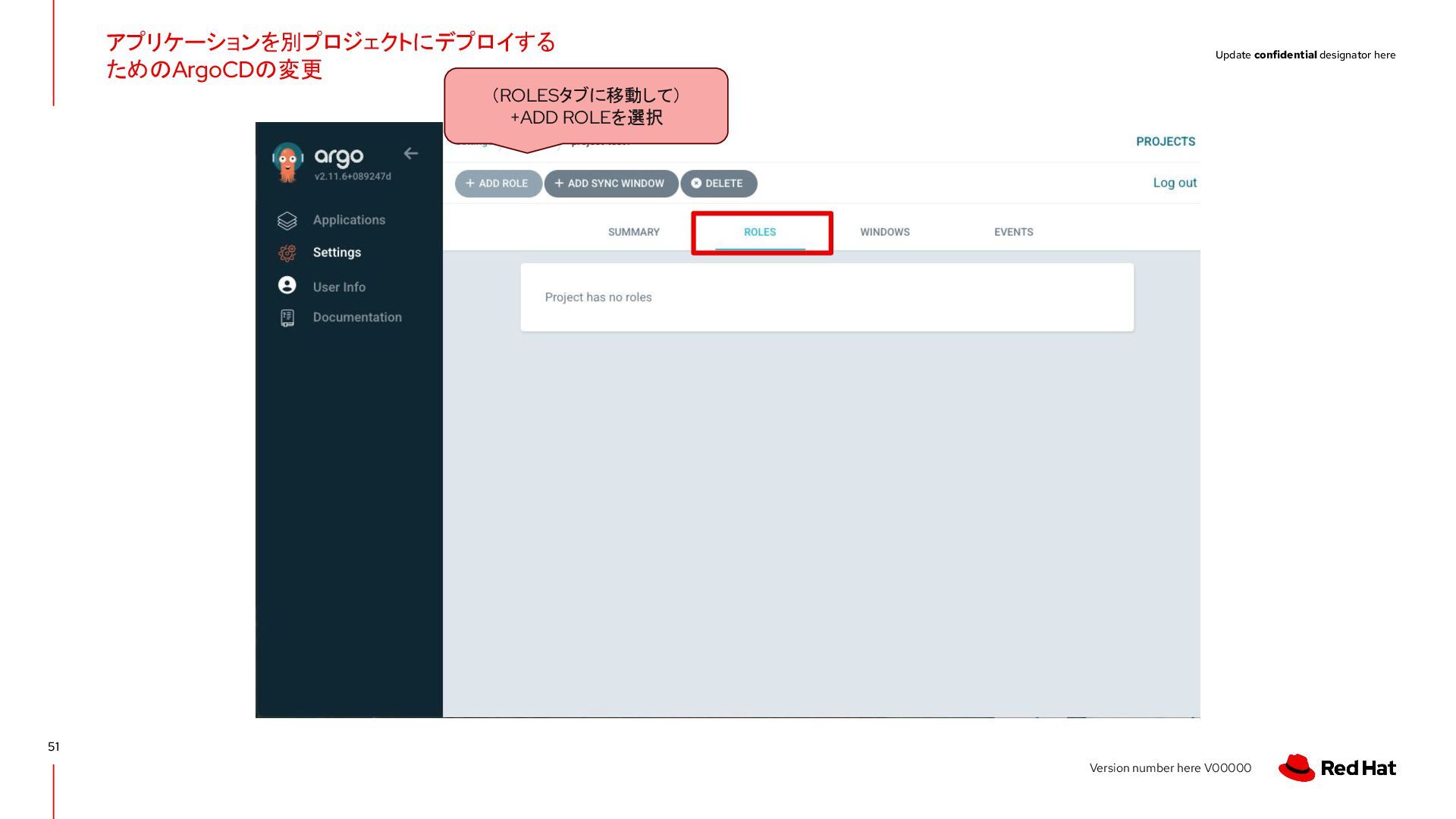Viewport: 1456px width, 819px height.
Task: Click slide page number 51
Action: 54,747
